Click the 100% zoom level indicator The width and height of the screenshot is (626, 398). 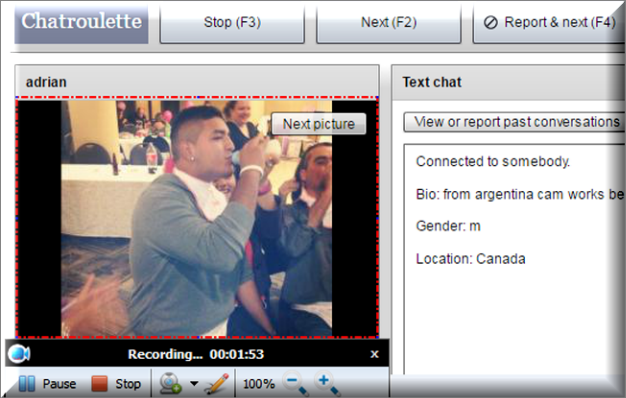(259, 384)
